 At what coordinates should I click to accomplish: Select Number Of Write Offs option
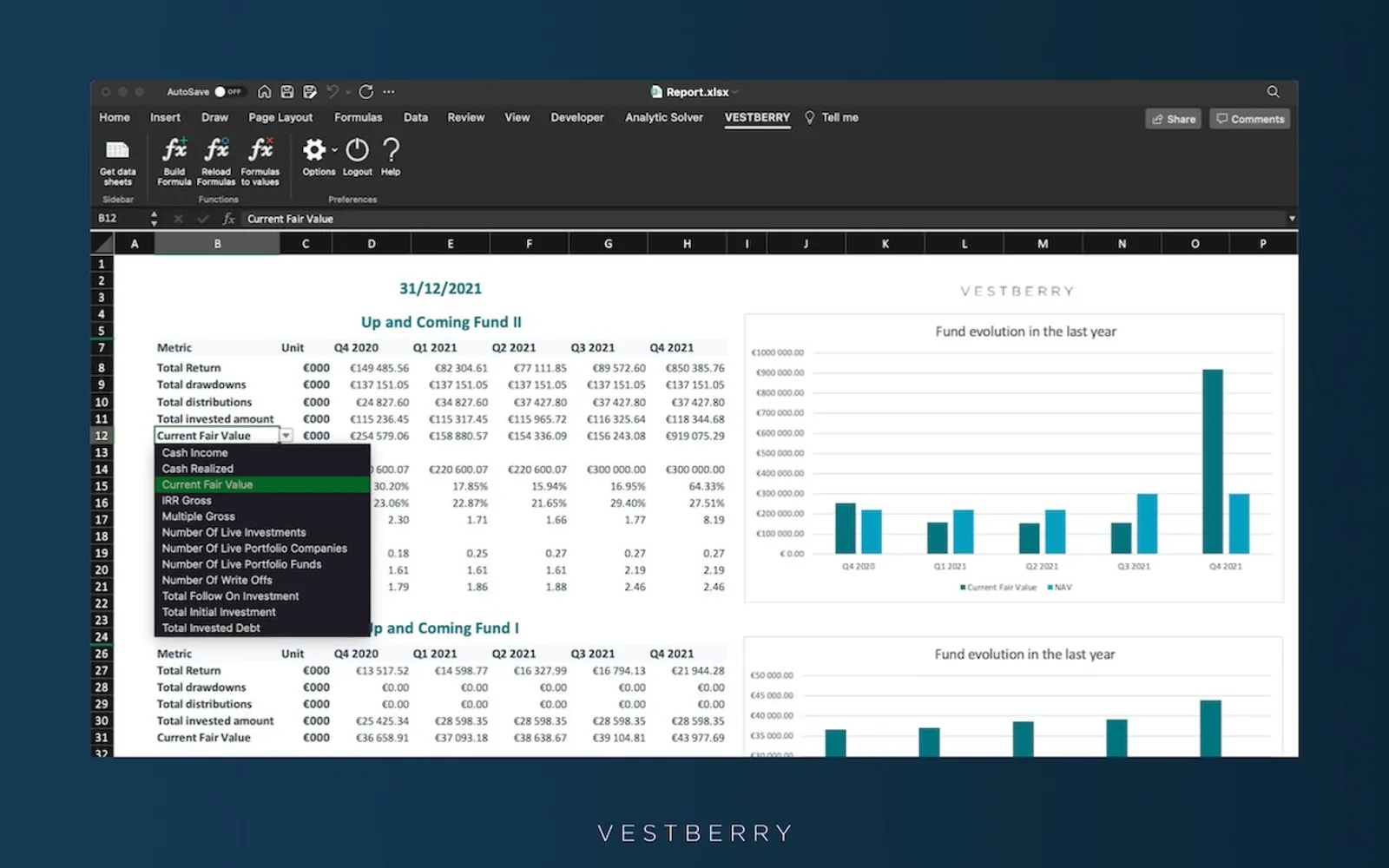(262, 580)
